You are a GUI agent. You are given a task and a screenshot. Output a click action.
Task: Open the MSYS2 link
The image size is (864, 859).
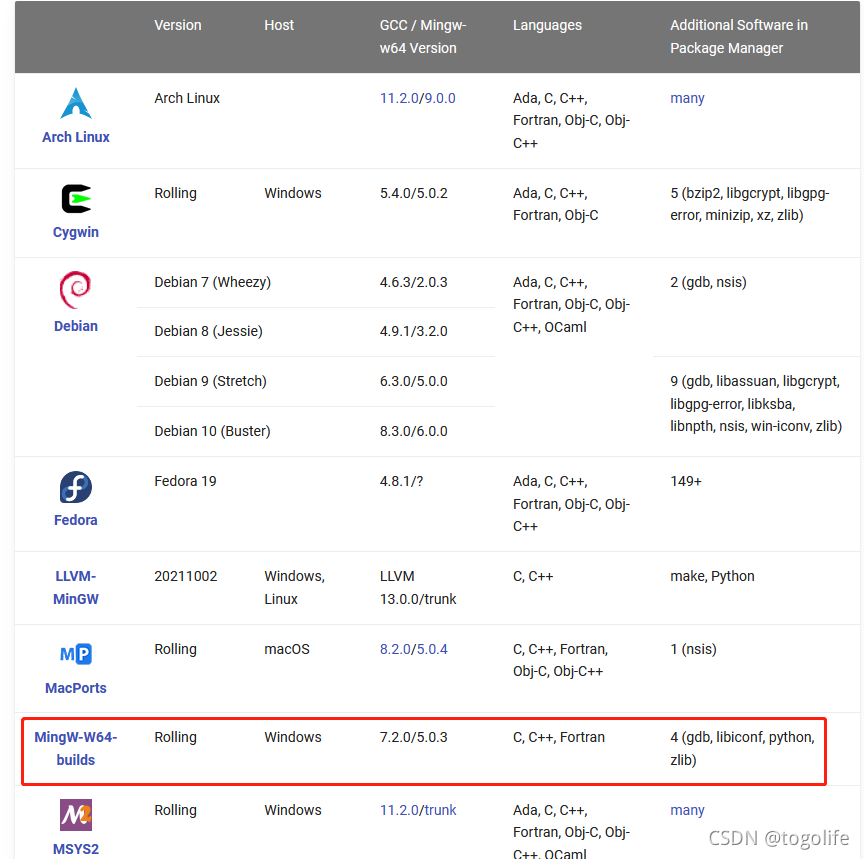(x=75, y=849)
